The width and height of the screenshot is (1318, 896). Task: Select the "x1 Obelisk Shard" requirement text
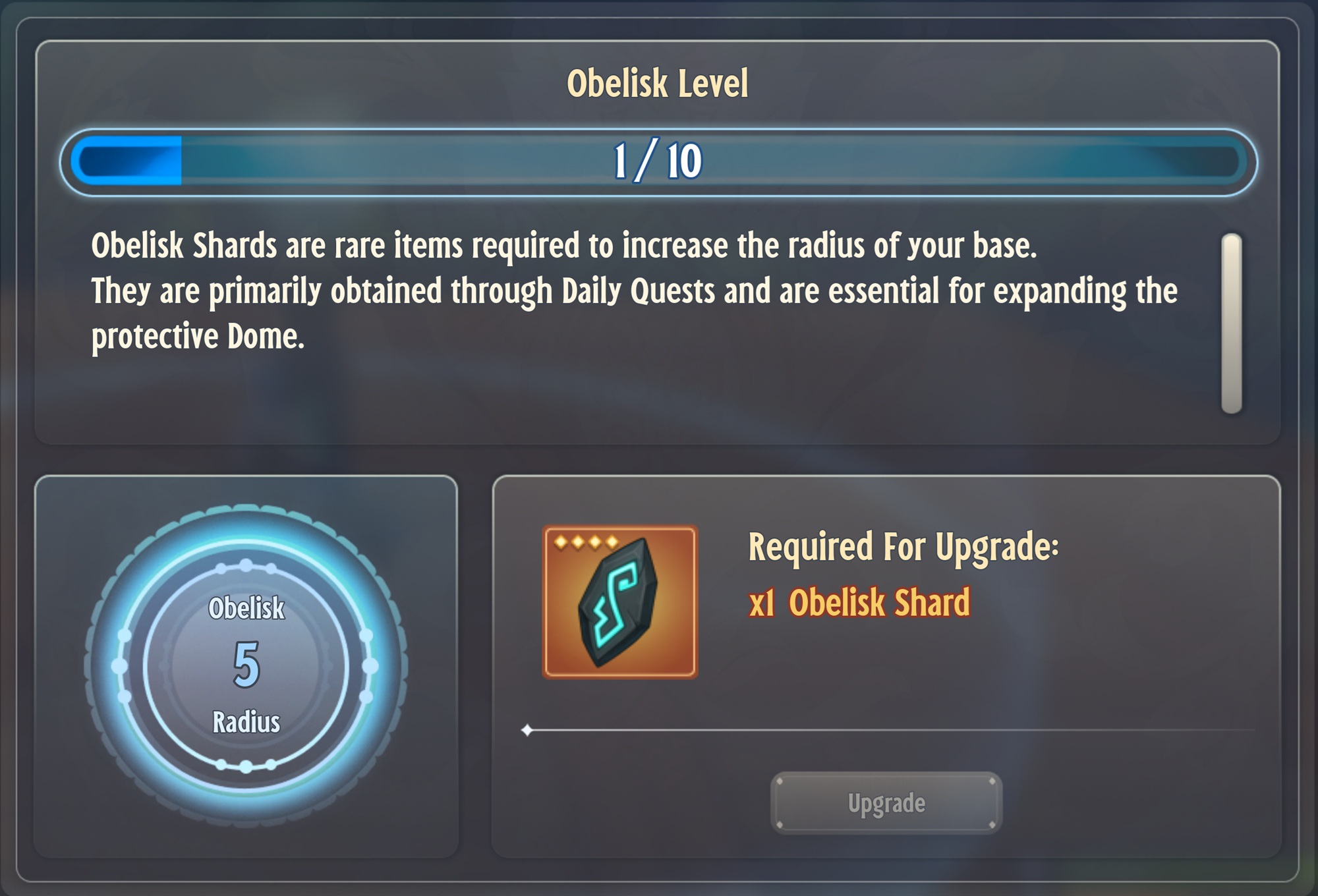click(x=859, y=603)
